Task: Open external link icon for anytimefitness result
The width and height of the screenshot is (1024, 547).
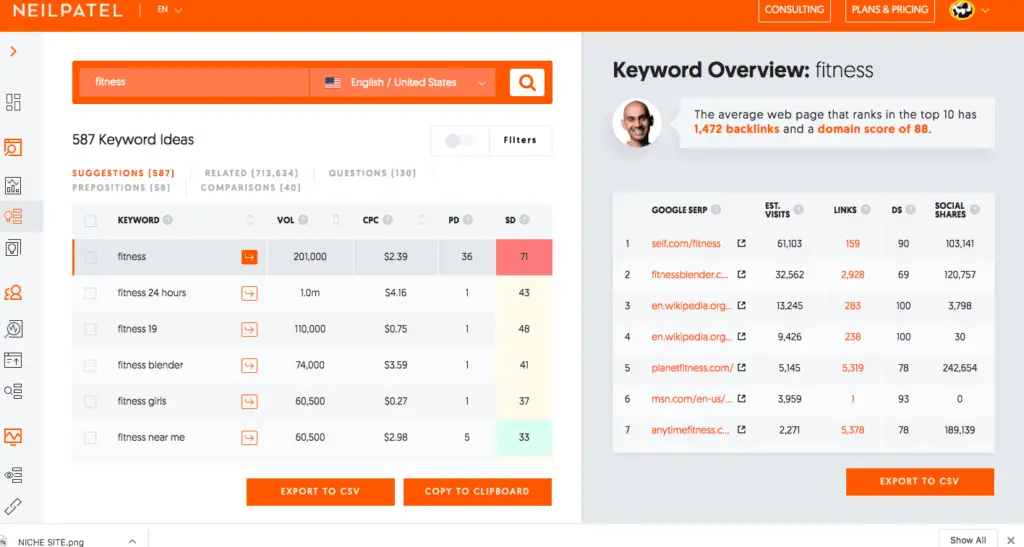Action: (x=741, y=430)
